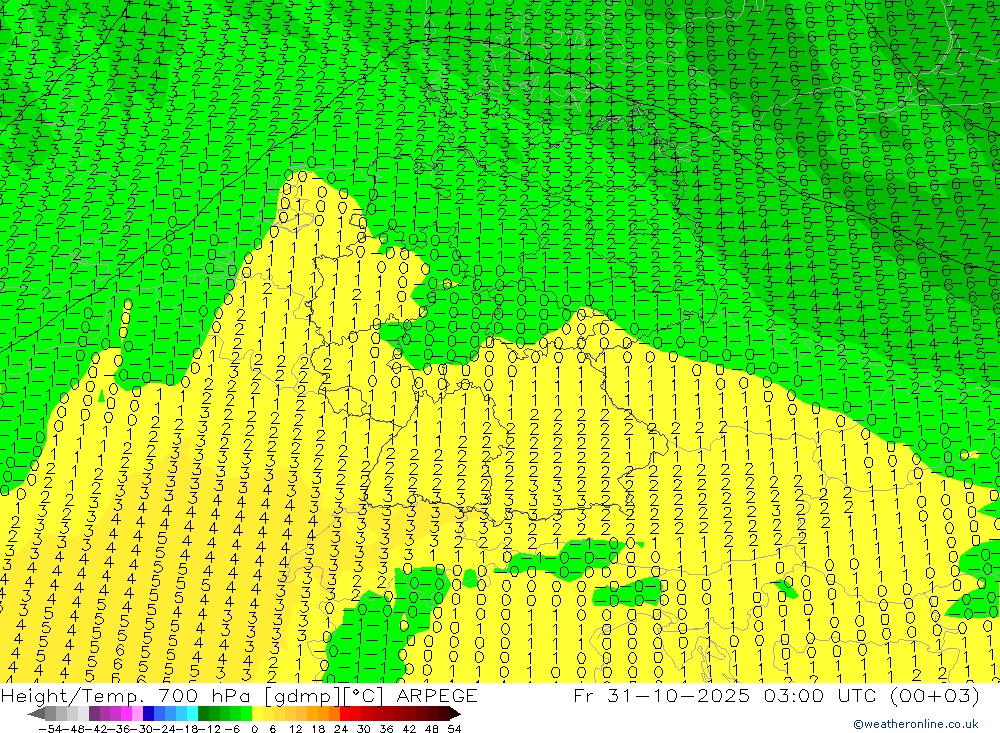Click the legend label '54' at right end
The image size is (1000, 733).
[x=454, y=729]
